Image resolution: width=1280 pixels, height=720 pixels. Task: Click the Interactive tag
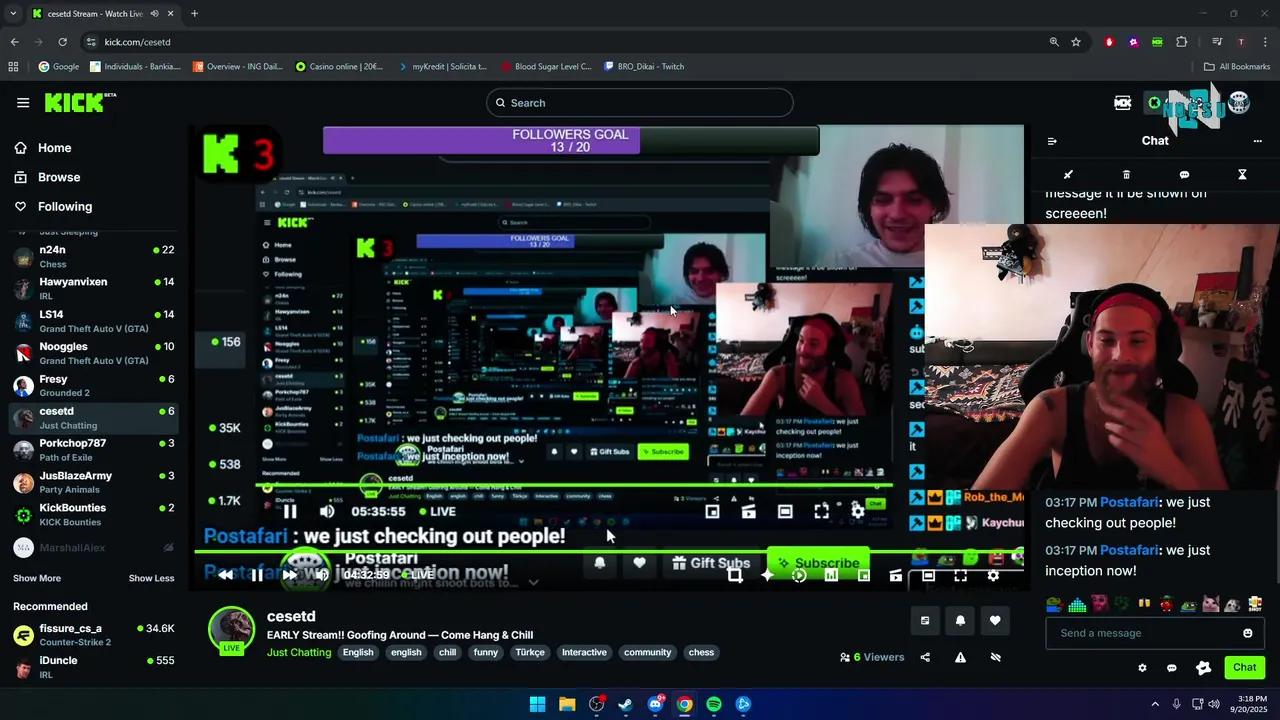584,652
